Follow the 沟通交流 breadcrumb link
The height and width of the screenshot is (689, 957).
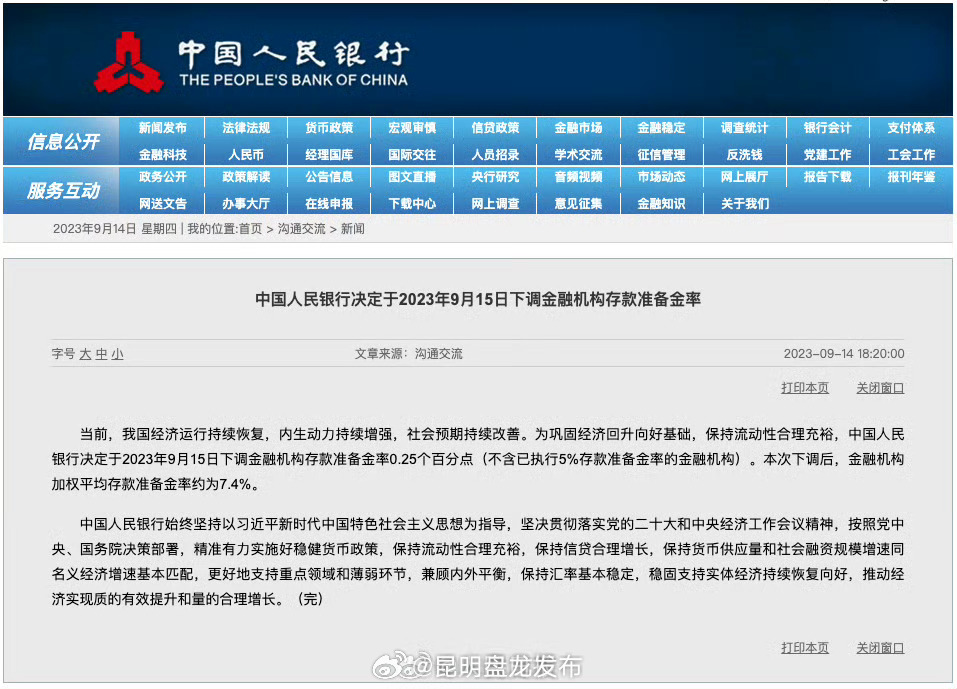pos(302,229)
